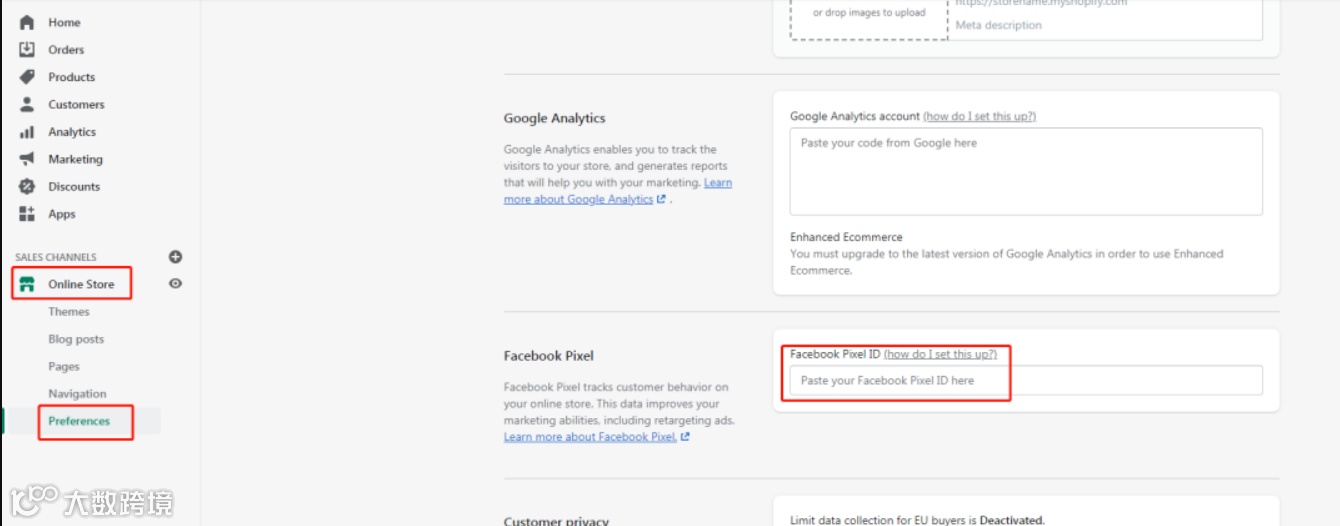Open Discounts in sidebar
Viewport: 1340px width, 526px height.
74,187
